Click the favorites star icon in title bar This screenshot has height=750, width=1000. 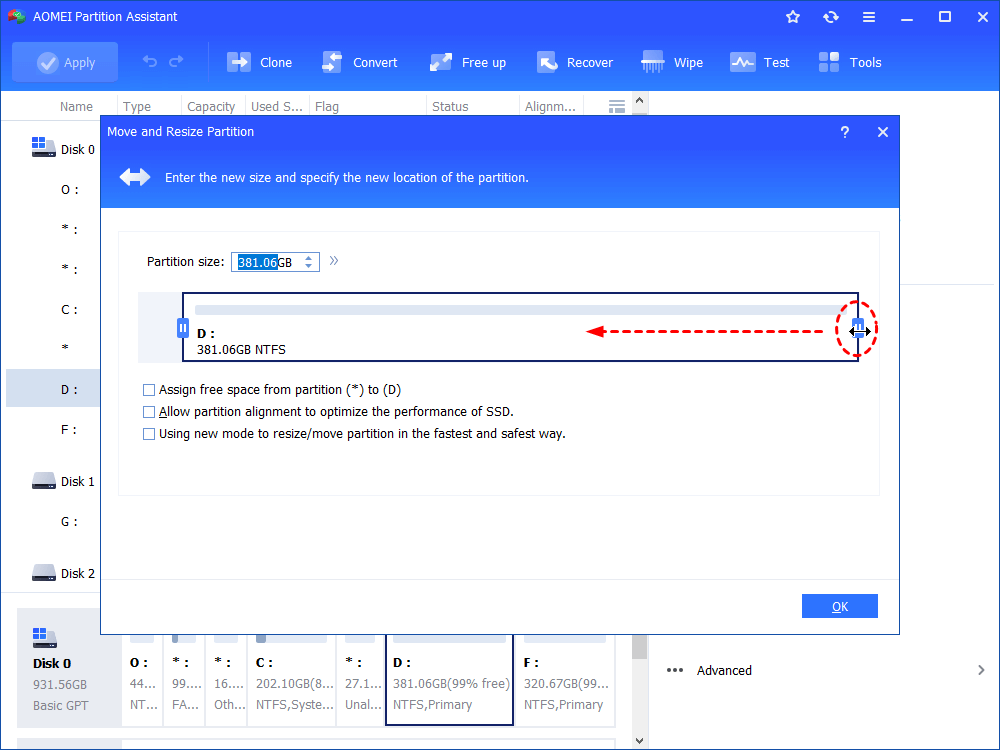pos(793,17)
